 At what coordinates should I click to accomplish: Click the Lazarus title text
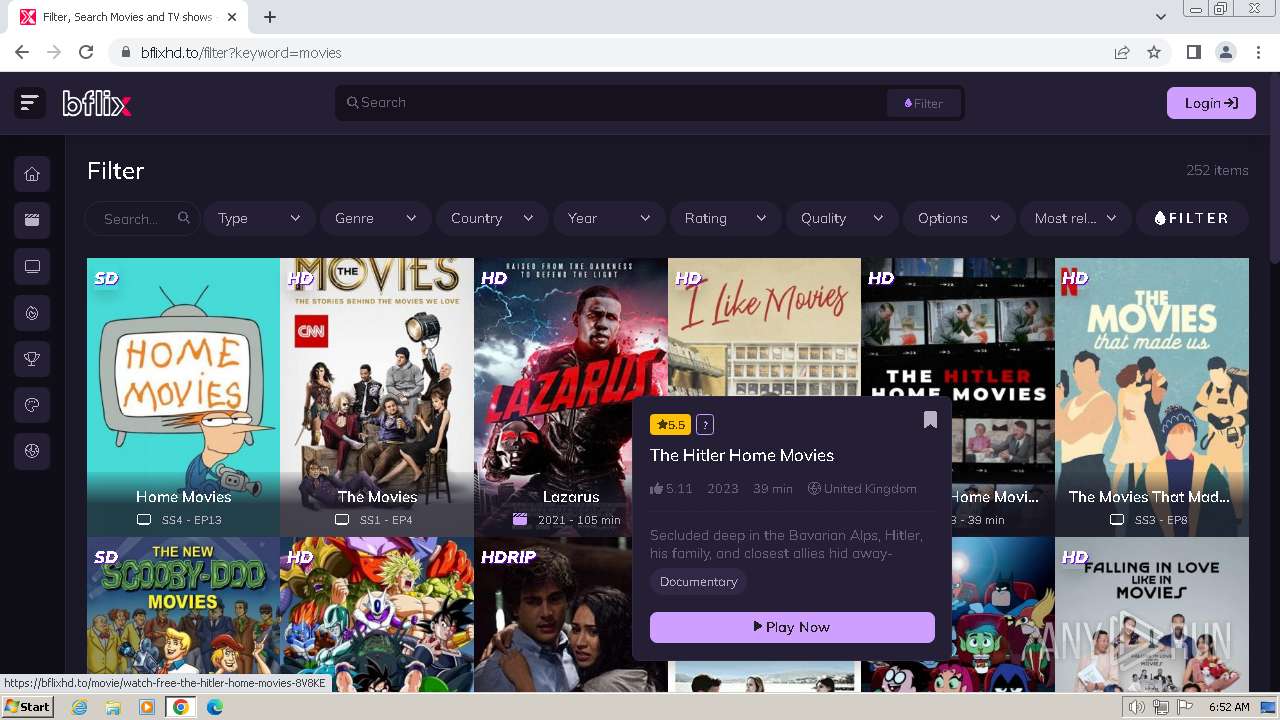point(571,496)
